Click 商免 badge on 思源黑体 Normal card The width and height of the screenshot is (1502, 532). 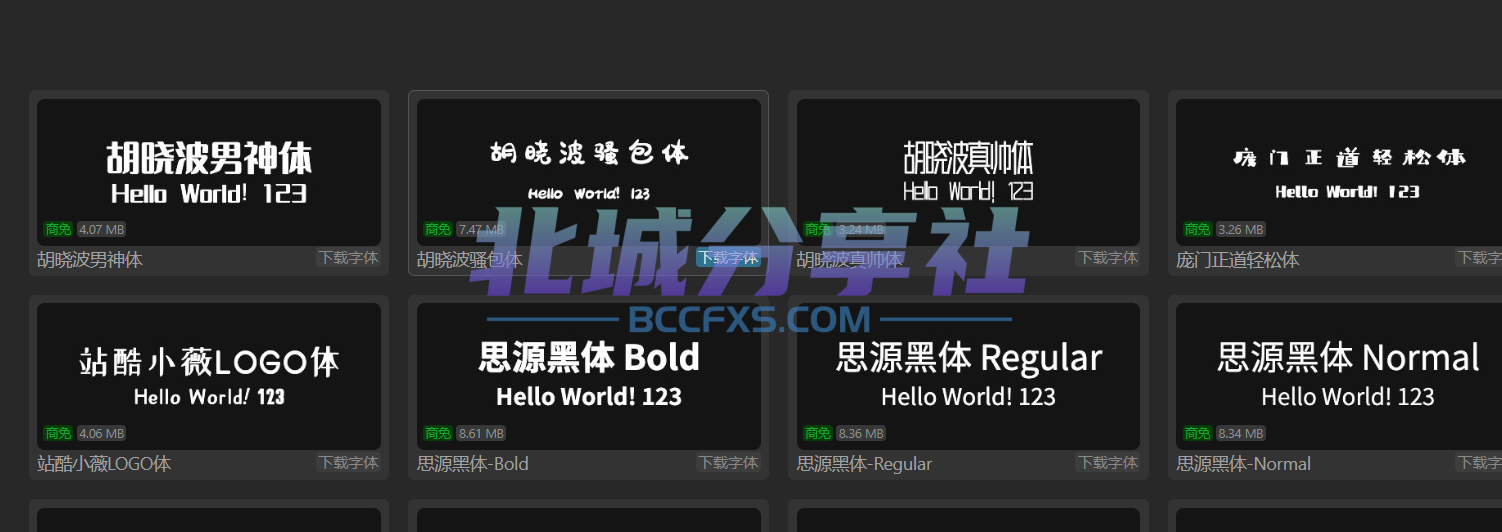pyautogui.click(x=1198, y=434)
